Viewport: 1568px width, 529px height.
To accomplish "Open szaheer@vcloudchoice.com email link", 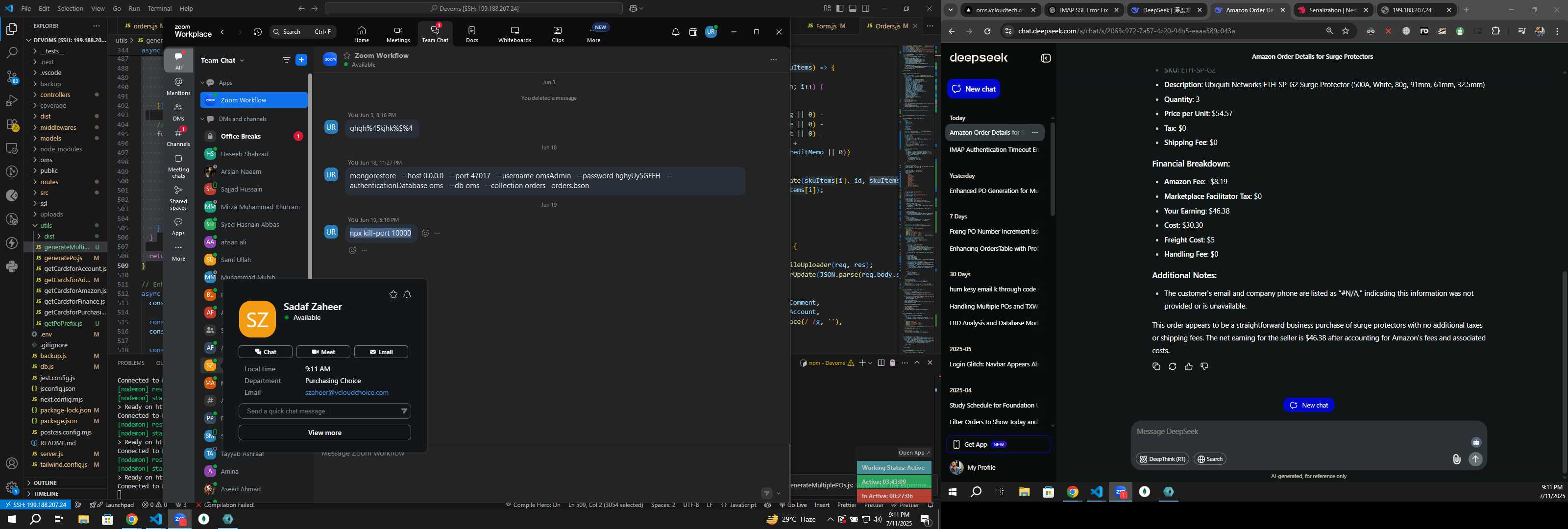I will point(346,393).
